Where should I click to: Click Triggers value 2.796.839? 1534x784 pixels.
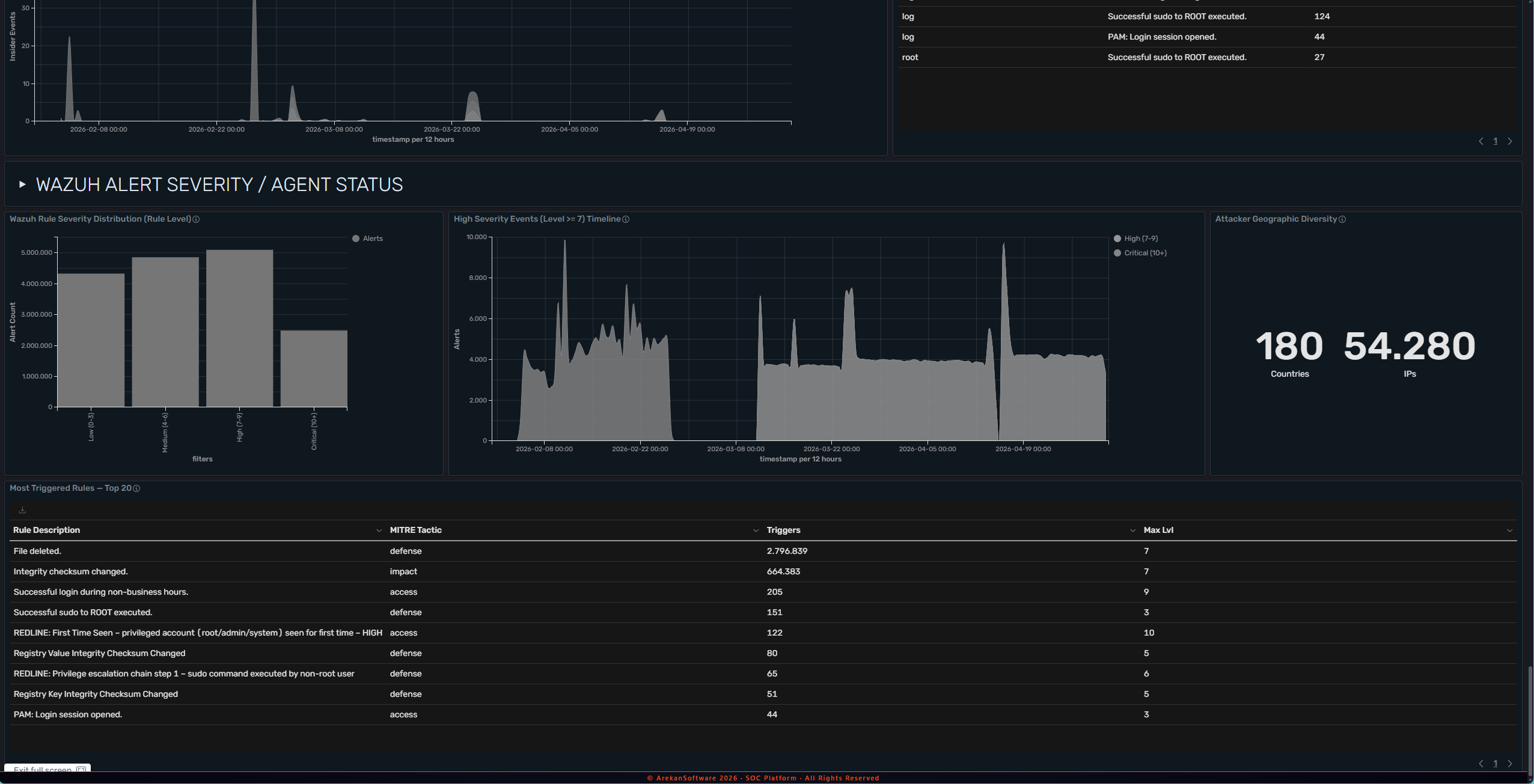(x=787, y=551)
